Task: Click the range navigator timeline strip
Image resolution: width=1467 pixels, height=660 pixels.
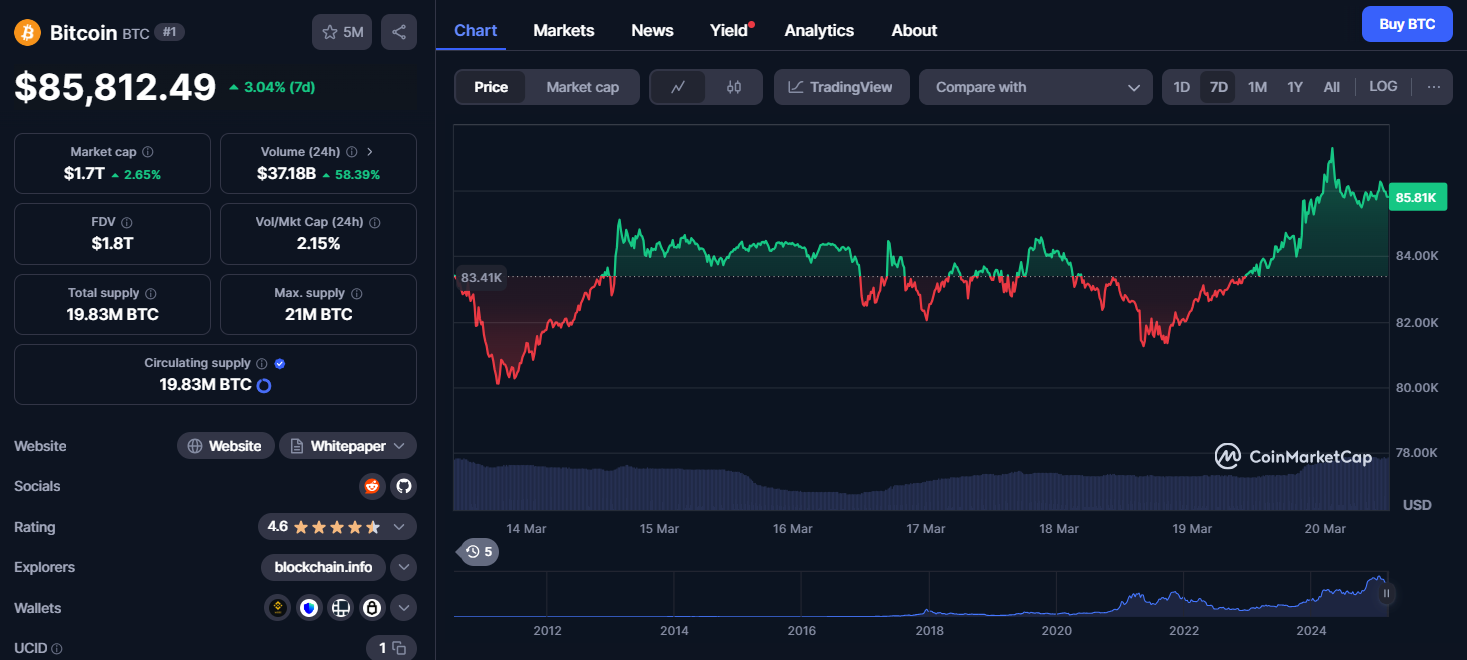Action: (920, 594)
